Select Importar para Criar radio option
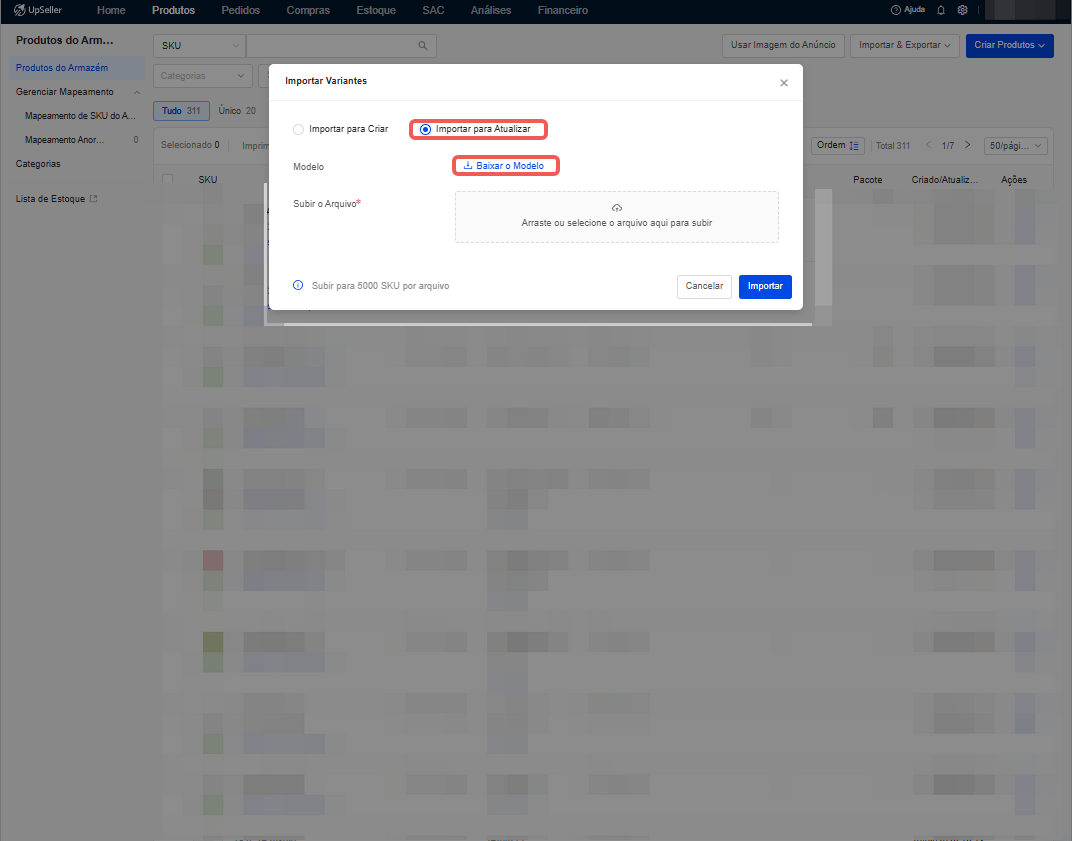This screenshot has width=1072, height=841. 298,129
